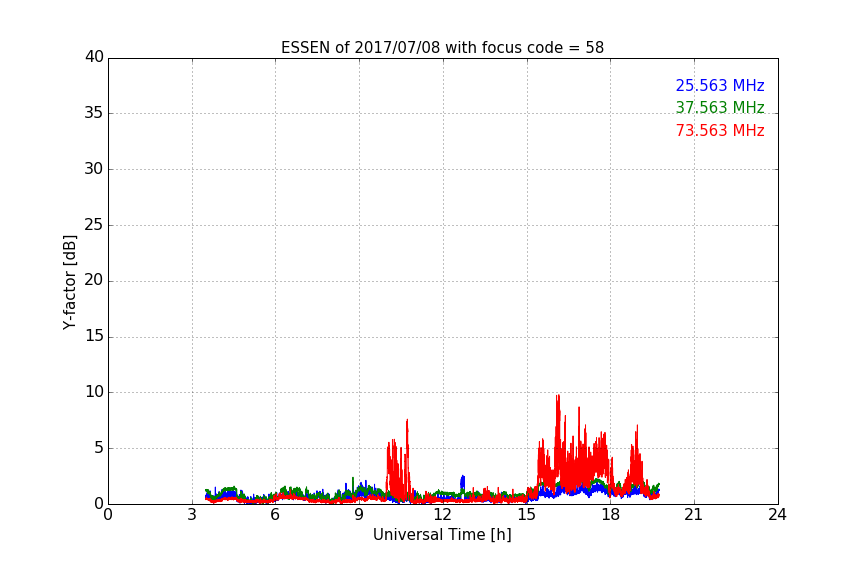Click the red "73.563 MHz" legend label
Screen dimensions: 864x576
pyautogui.click(x=720, y=131)
